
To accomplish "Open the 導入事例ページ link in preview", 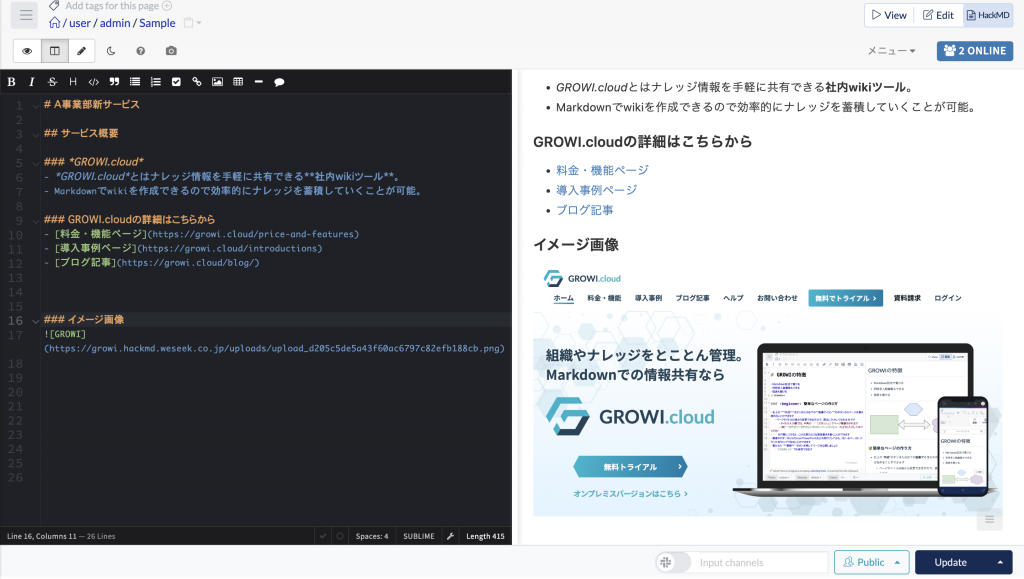I will click(597, 190).
